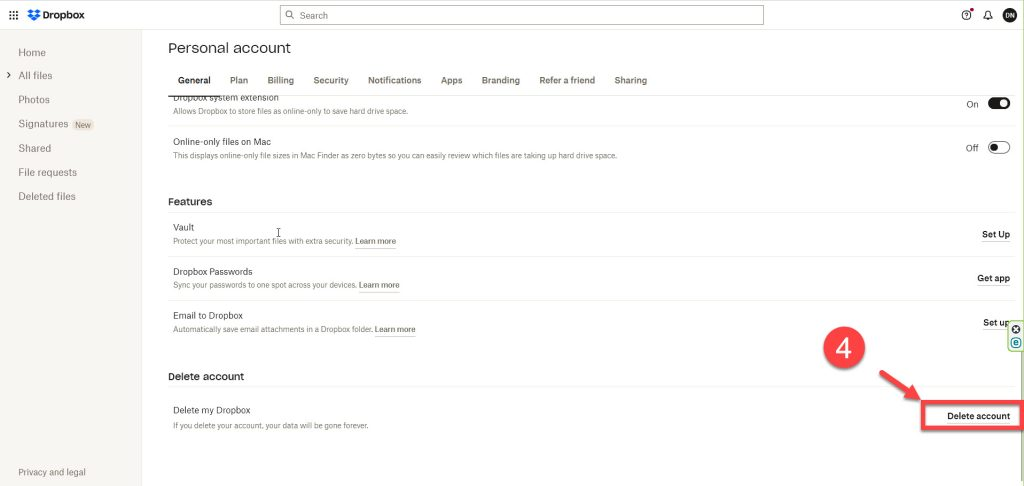1024x486 pixels.
Task: Open the Apps tab
Action: click(451, 80)
